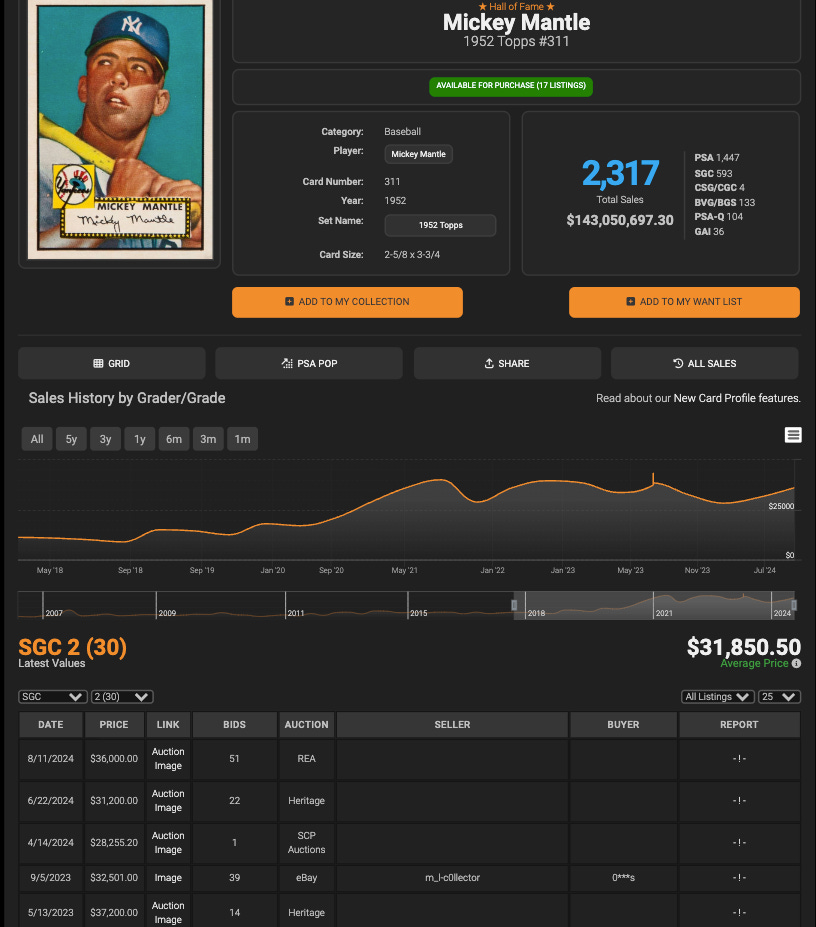Click seller m_l-c0llector

pyautogui.click(x=452, y=878)
